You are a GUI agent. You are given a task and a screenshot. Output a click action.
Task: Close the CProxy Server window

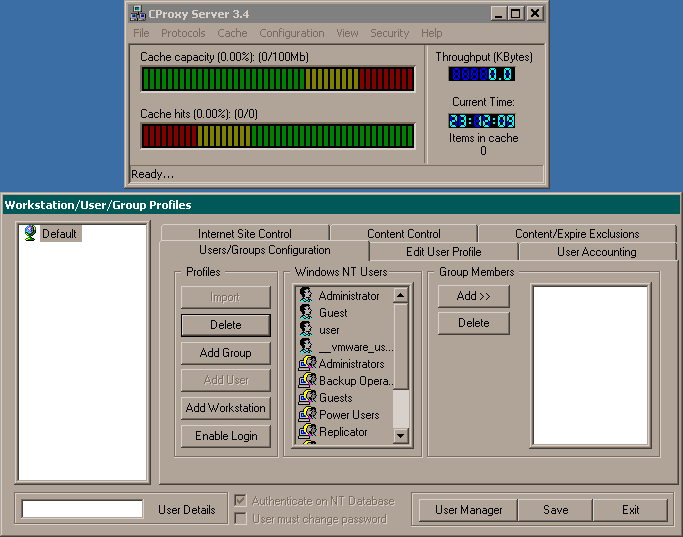point(535,14)
